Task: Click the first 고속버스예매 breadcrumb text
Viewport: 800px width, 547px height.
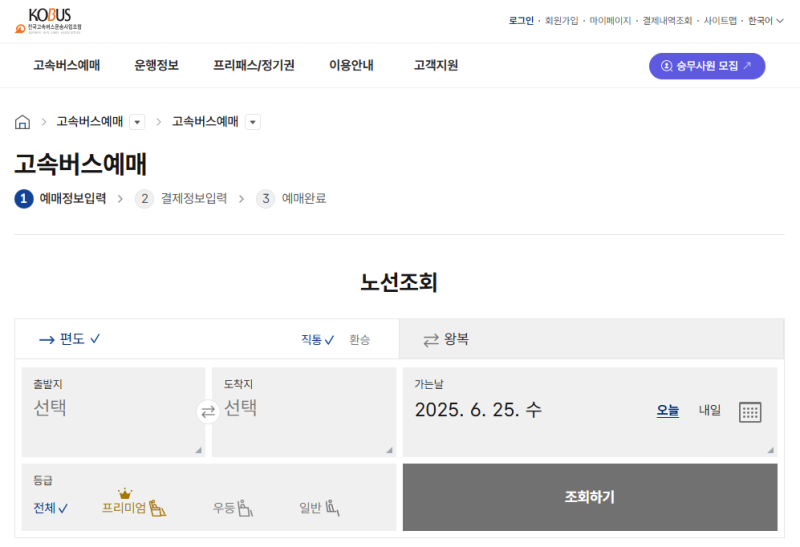Action: [x=90, y=121]
